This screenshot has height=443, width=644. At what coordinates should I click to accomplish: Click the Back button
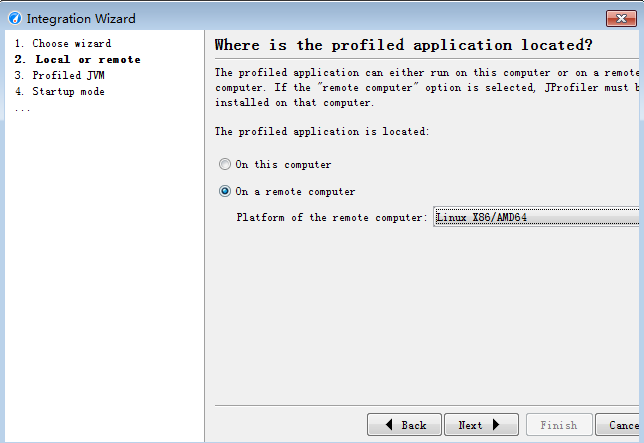(404, 425)
